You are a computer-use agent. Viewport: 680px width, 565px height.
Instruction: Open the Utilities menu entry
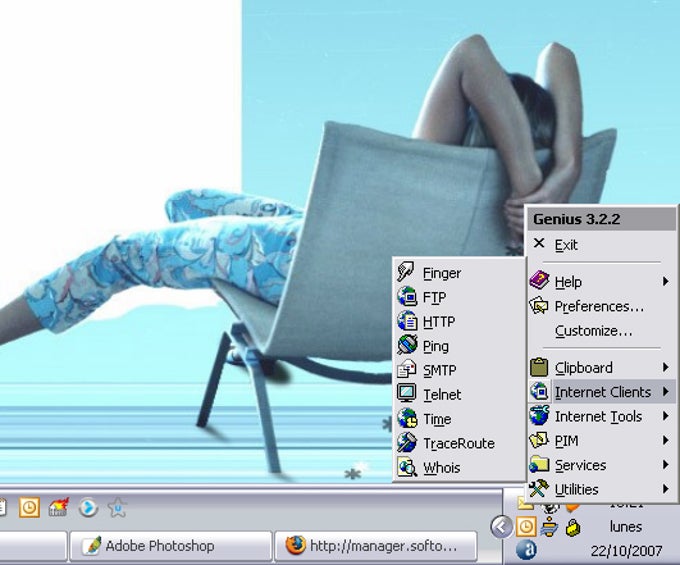(601, 489)
